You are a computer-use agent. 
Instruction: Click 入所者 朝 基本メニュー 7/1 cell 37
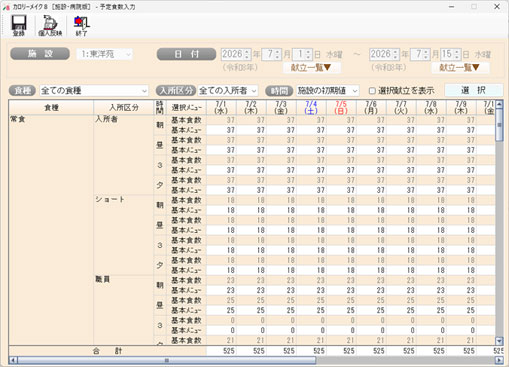coord(221,130)
